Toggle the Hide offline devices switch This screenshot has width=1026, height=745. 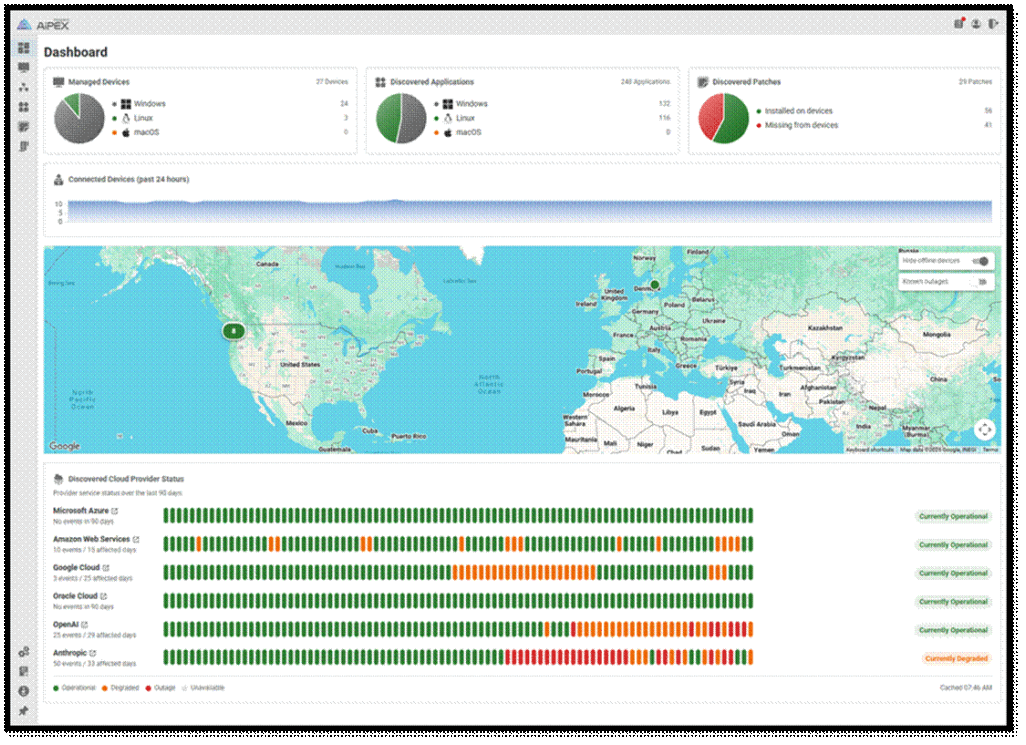[x=981, y=261]
